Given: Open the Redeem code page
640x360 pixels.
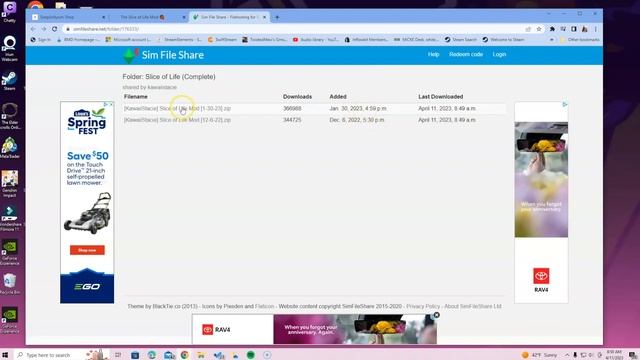Looking at the screenshot, I should point(466,54).
